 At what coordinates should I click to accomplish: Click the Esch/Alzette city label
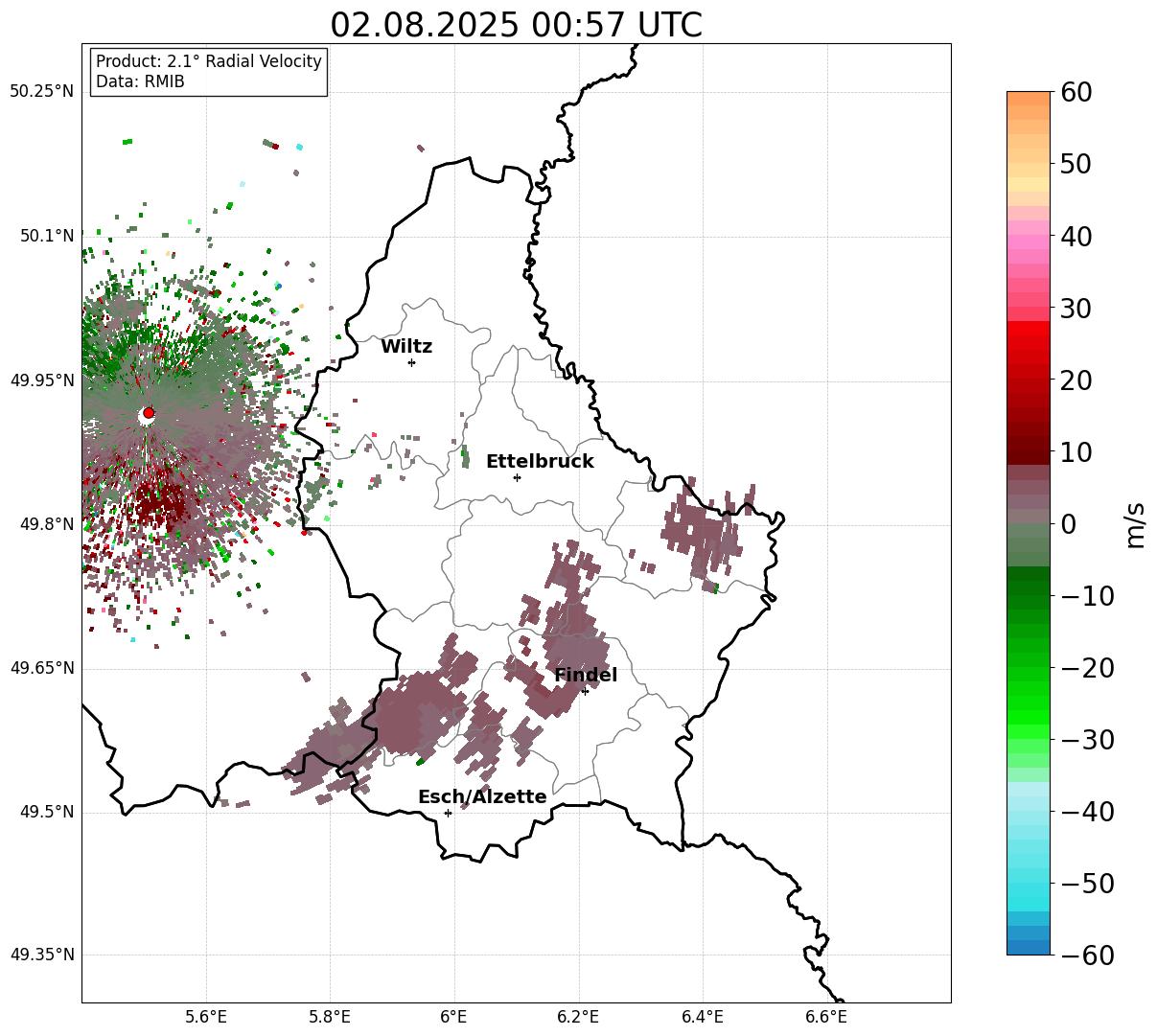(482, 797)
